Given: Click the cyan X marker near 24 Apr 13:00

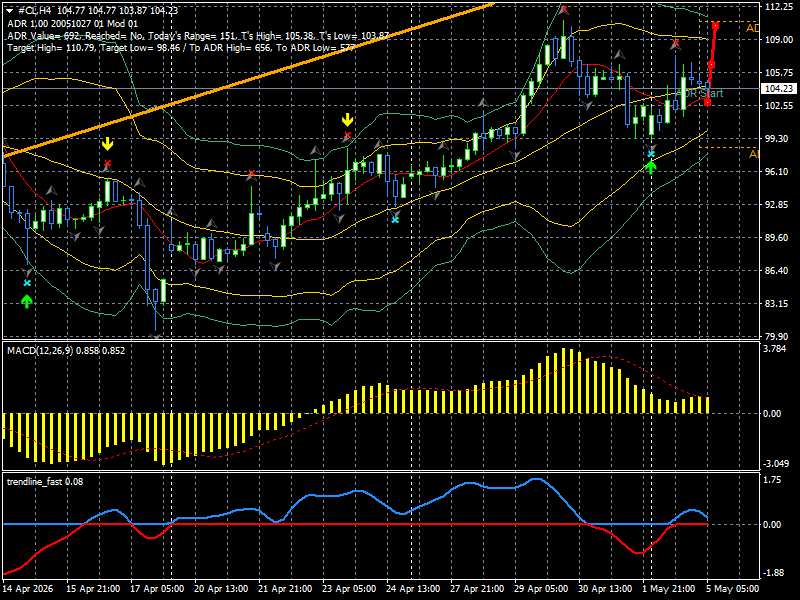Looking at the screenshot, I should 395,220.
